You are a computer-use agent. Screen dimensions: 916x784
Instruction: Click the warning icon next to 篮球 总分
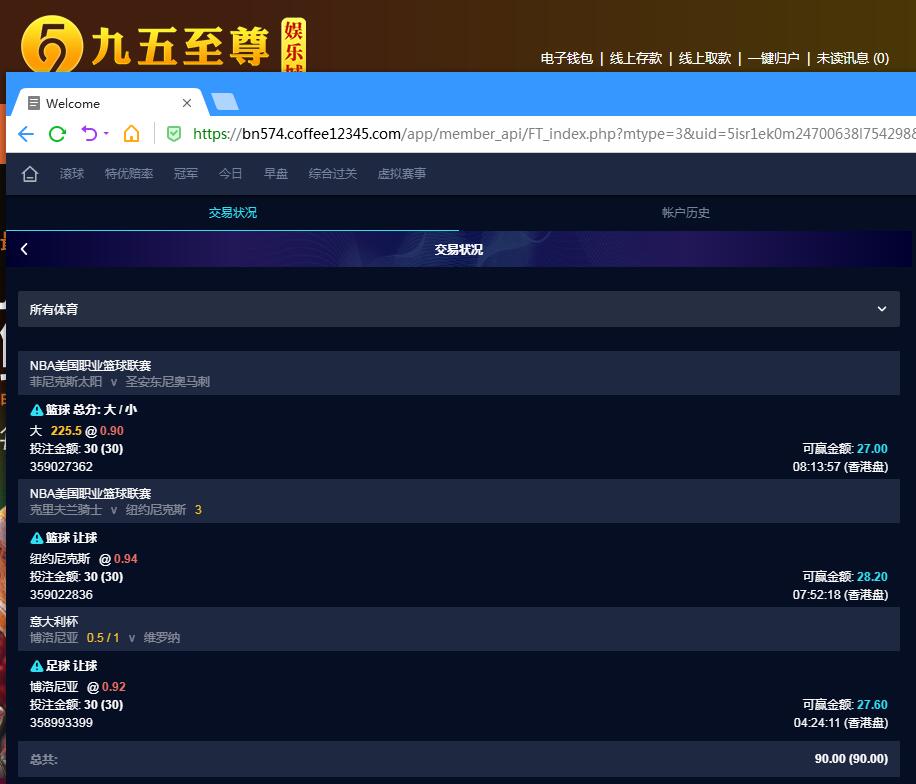(37, 410)
